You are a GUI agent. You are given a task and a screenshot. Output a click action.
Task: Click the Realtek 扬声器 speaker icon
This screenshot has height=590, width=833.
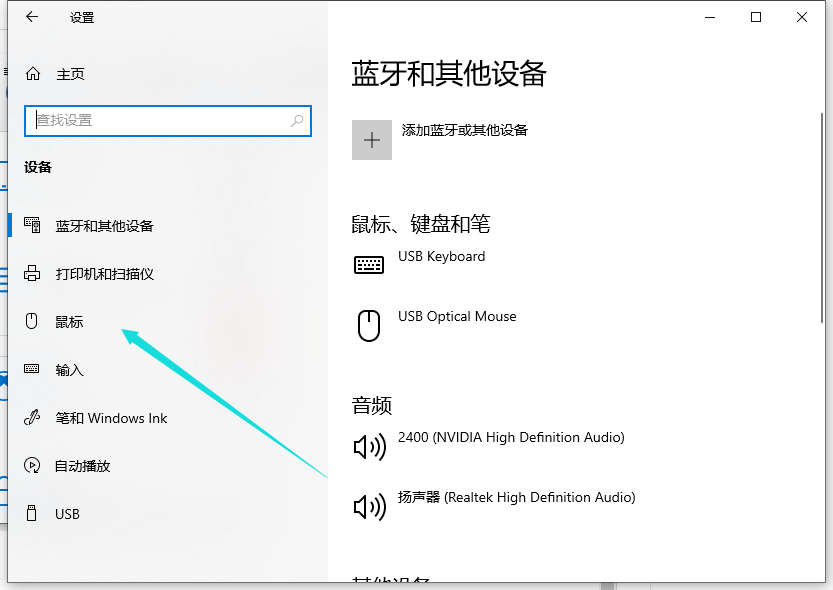(369, 506)
